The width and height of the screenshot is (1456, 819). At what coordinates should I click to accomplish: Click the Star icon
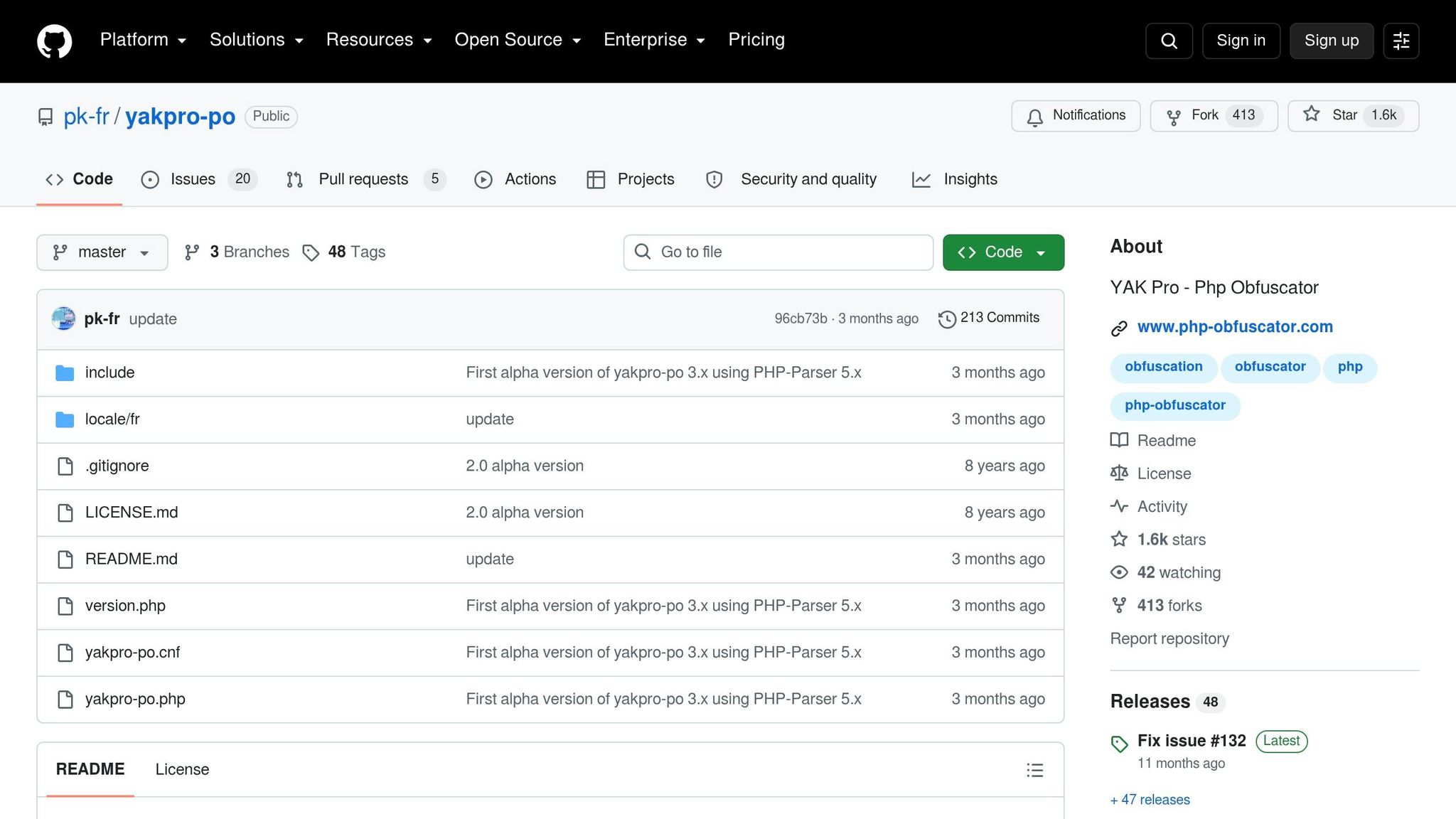pyautogui.click(x=1312, y=114)
